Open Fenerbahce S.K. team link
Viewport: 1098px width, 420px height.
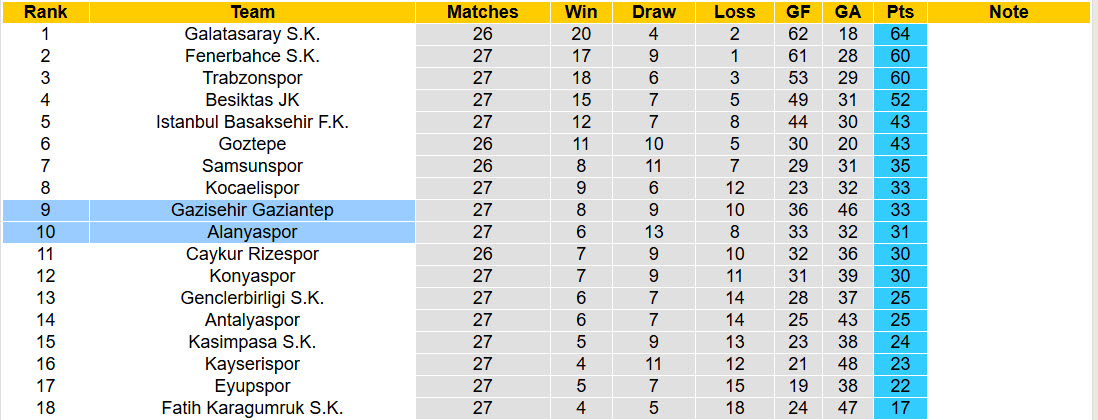tap(252, 55)
